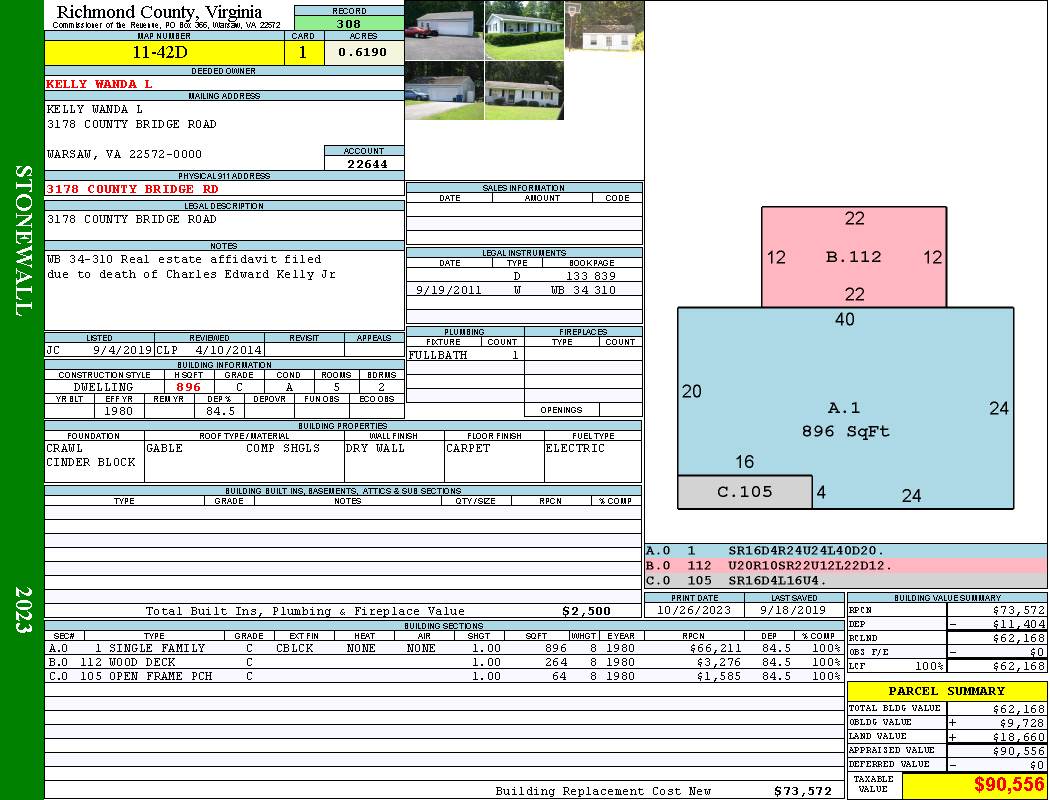This screenshot has width=1050, height=800.
Task: Click listed date 9/4/2019
Action: pyautogui.click(x=123, y=349)
